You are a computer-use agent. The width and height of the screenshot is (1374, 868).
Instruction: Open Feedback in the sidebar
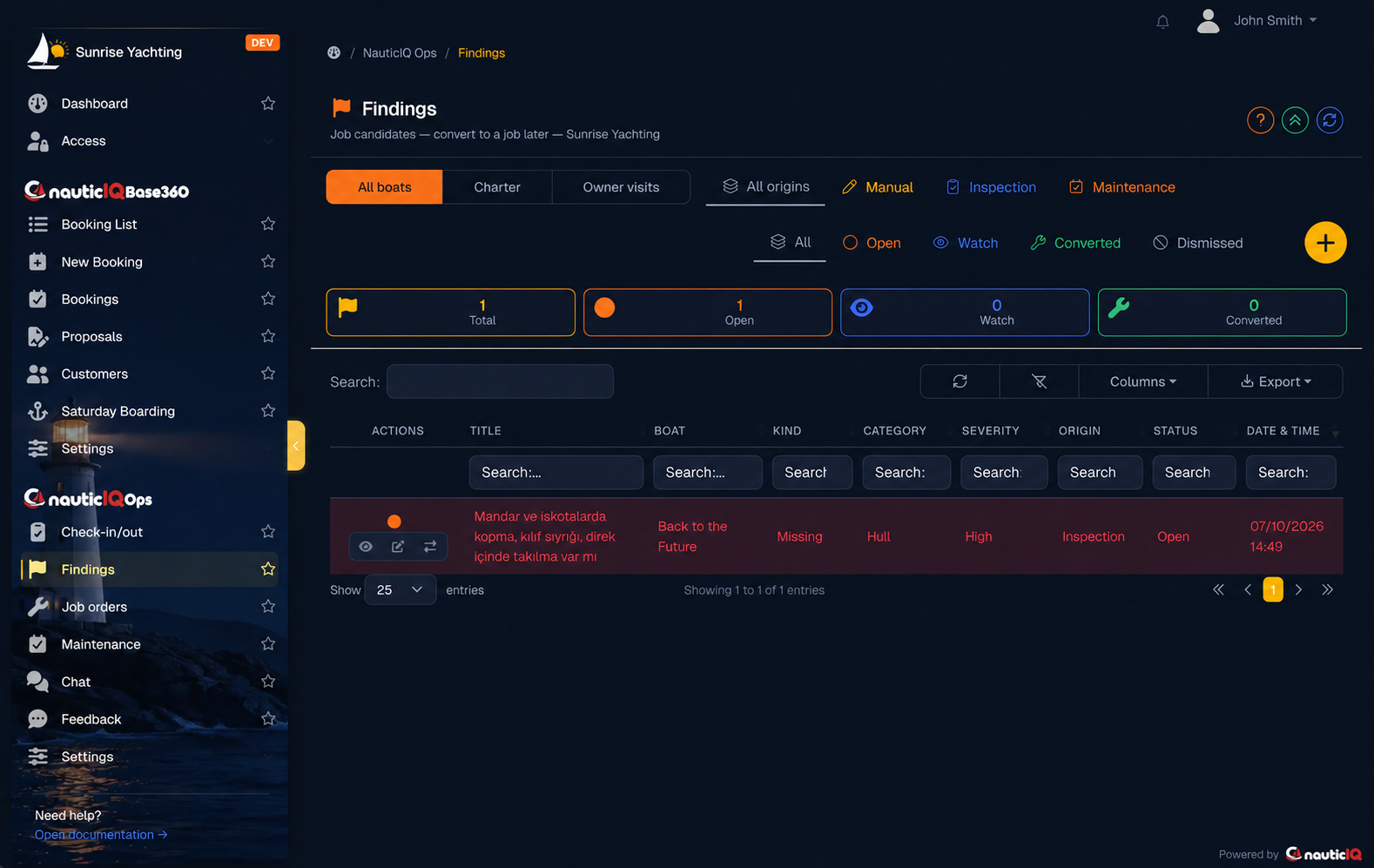[x=91, y=719]
